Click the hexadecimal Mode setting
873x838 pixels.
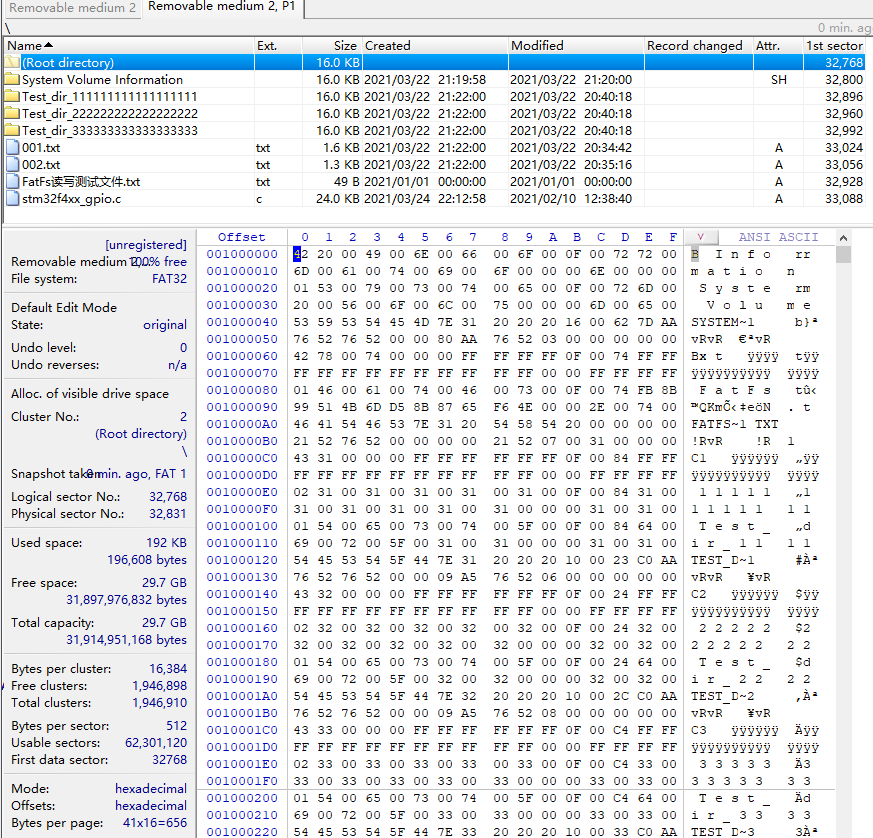(x=153, y=790)
